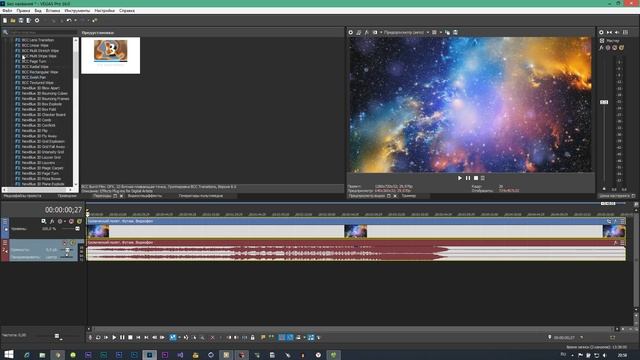The height and width of the screenshot is (360, 640).
Task: Adjust the Master bus volume fader
Action: [x=604, y=102]
